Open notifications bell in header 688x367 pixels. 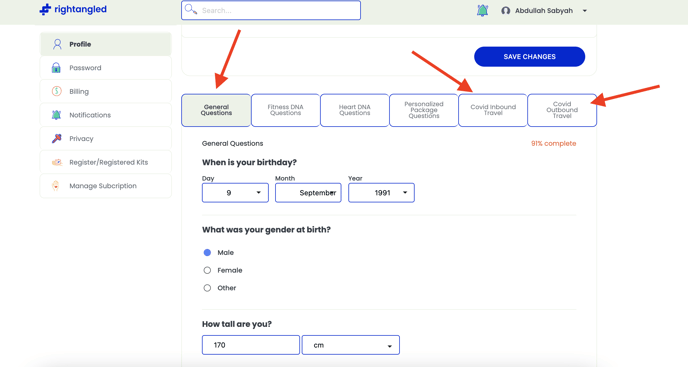click(482, 10)
